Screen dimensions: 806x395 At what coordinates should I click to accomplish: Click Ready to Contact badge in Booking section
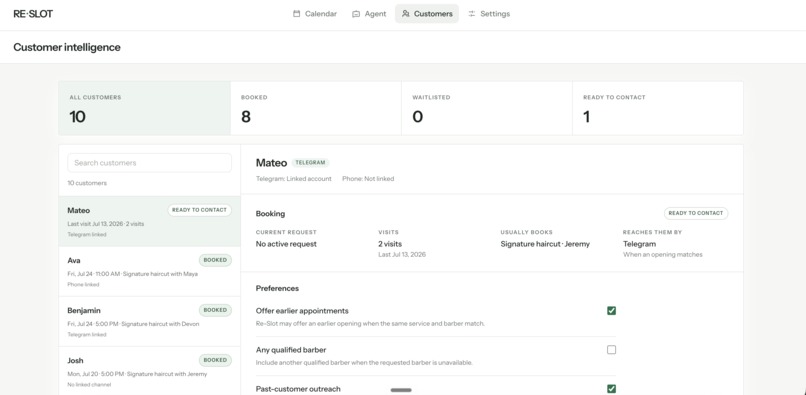coord(696,213)
